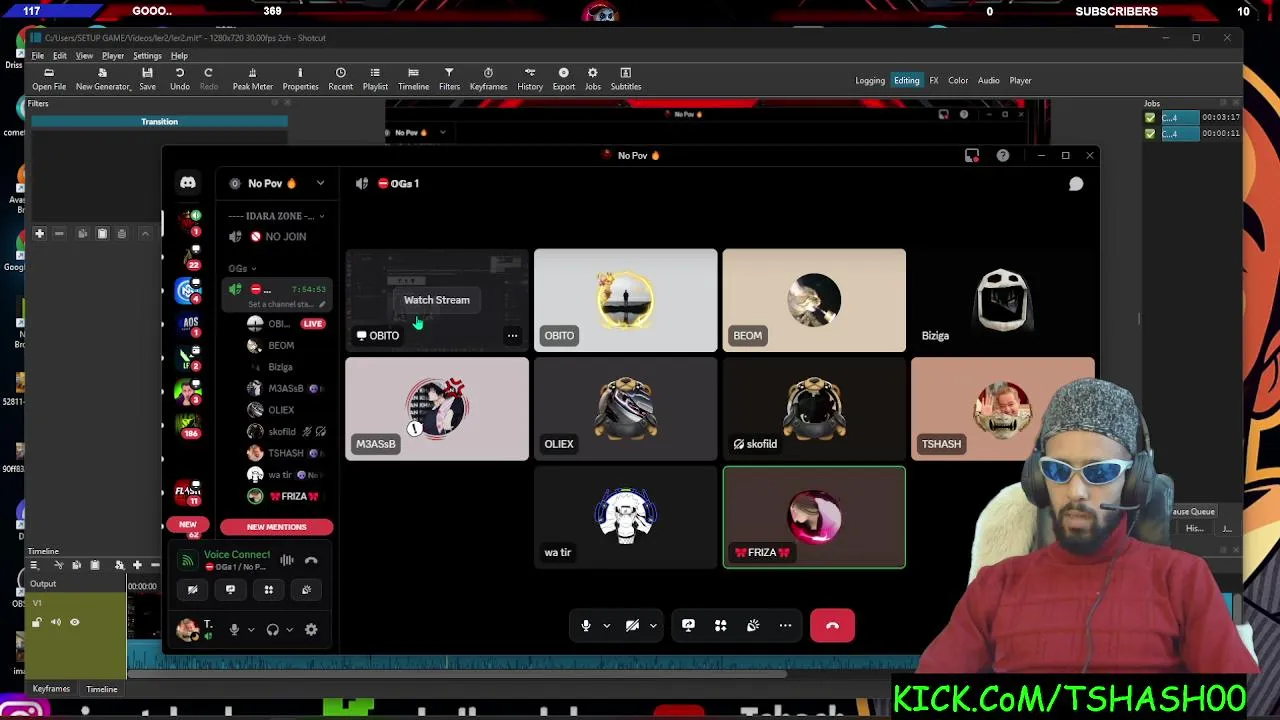Open the soundboard in call controls

click(753, 625)
